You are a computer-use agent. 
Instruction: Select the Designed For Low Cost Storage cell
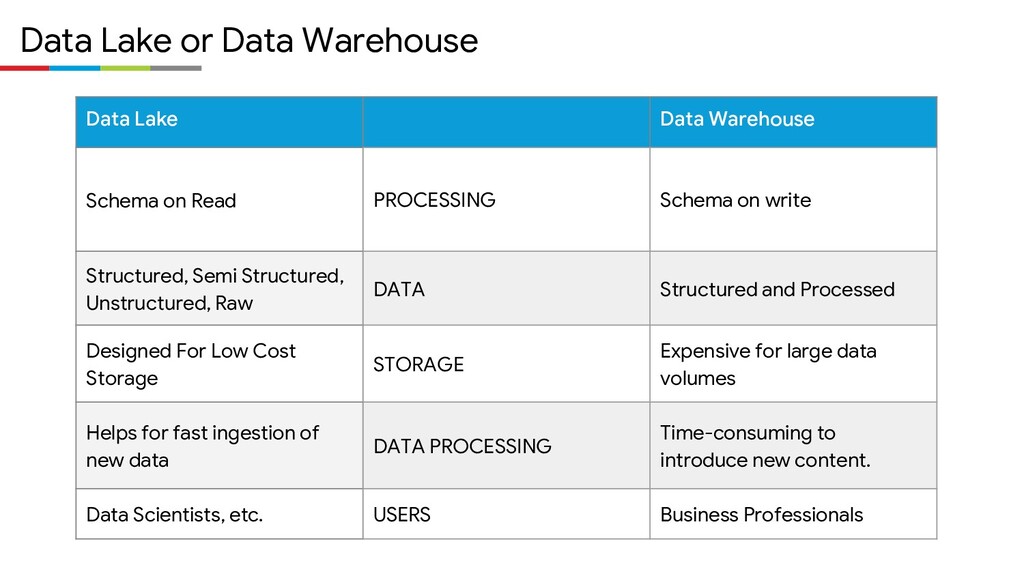(x=219, y=364)
